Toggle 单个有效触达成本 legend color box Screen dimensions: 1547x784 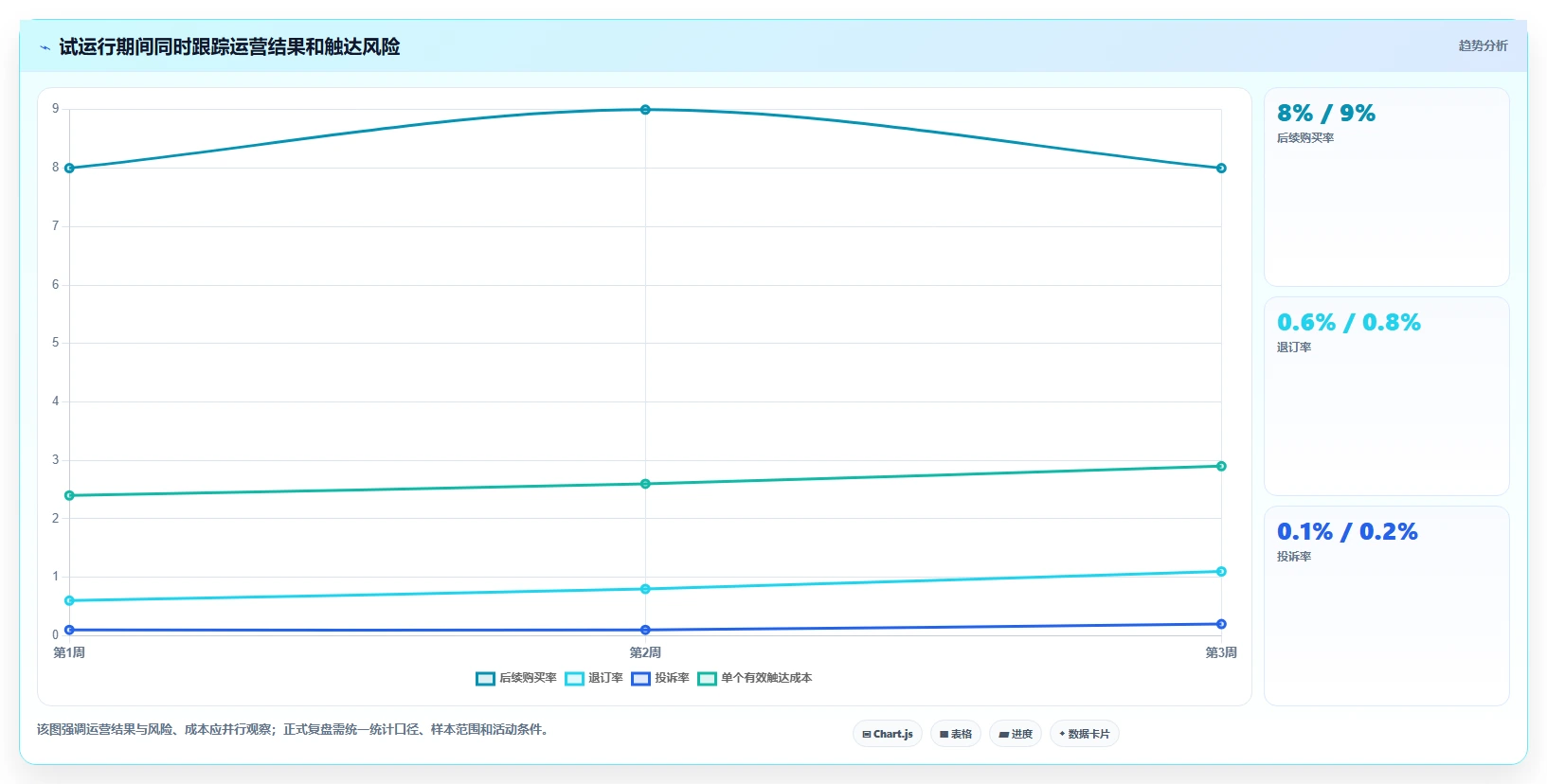(x=707, y=679)
